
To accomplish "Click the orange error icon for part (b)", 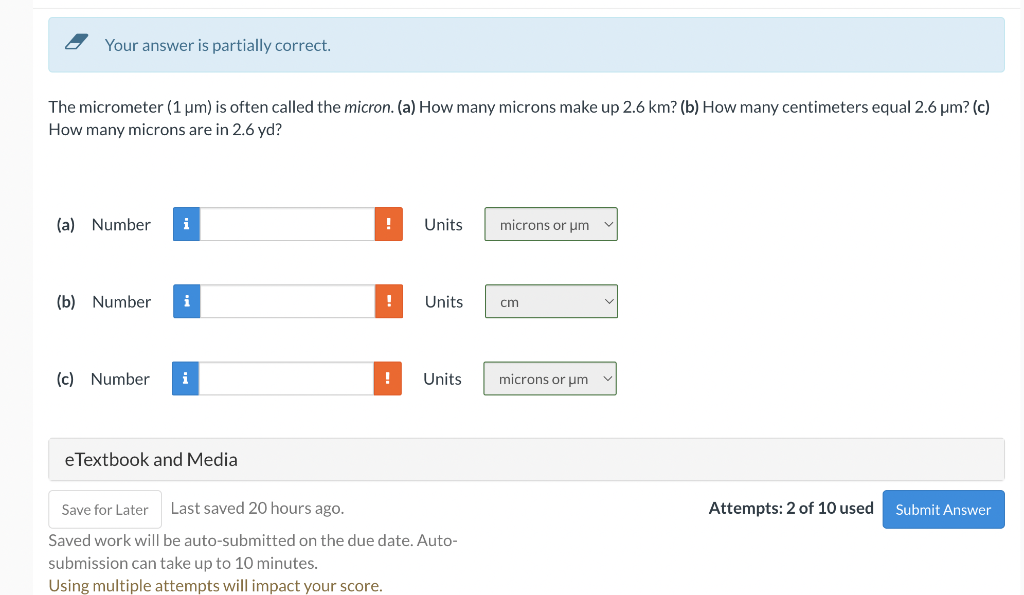I will [389, 302].
